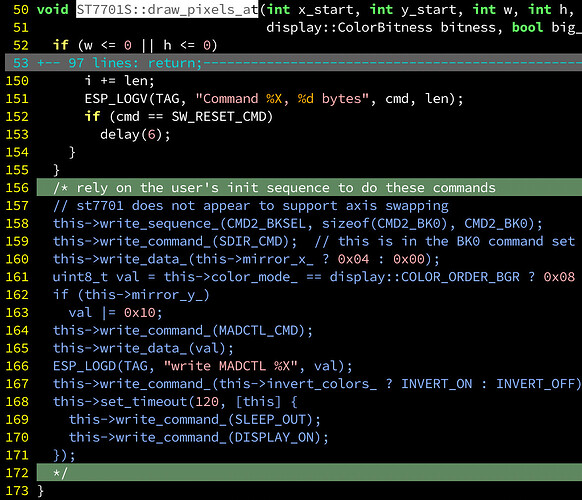Click the ESP_LOGD call on line 166
The image size is (582, 500).
point(203,366)
